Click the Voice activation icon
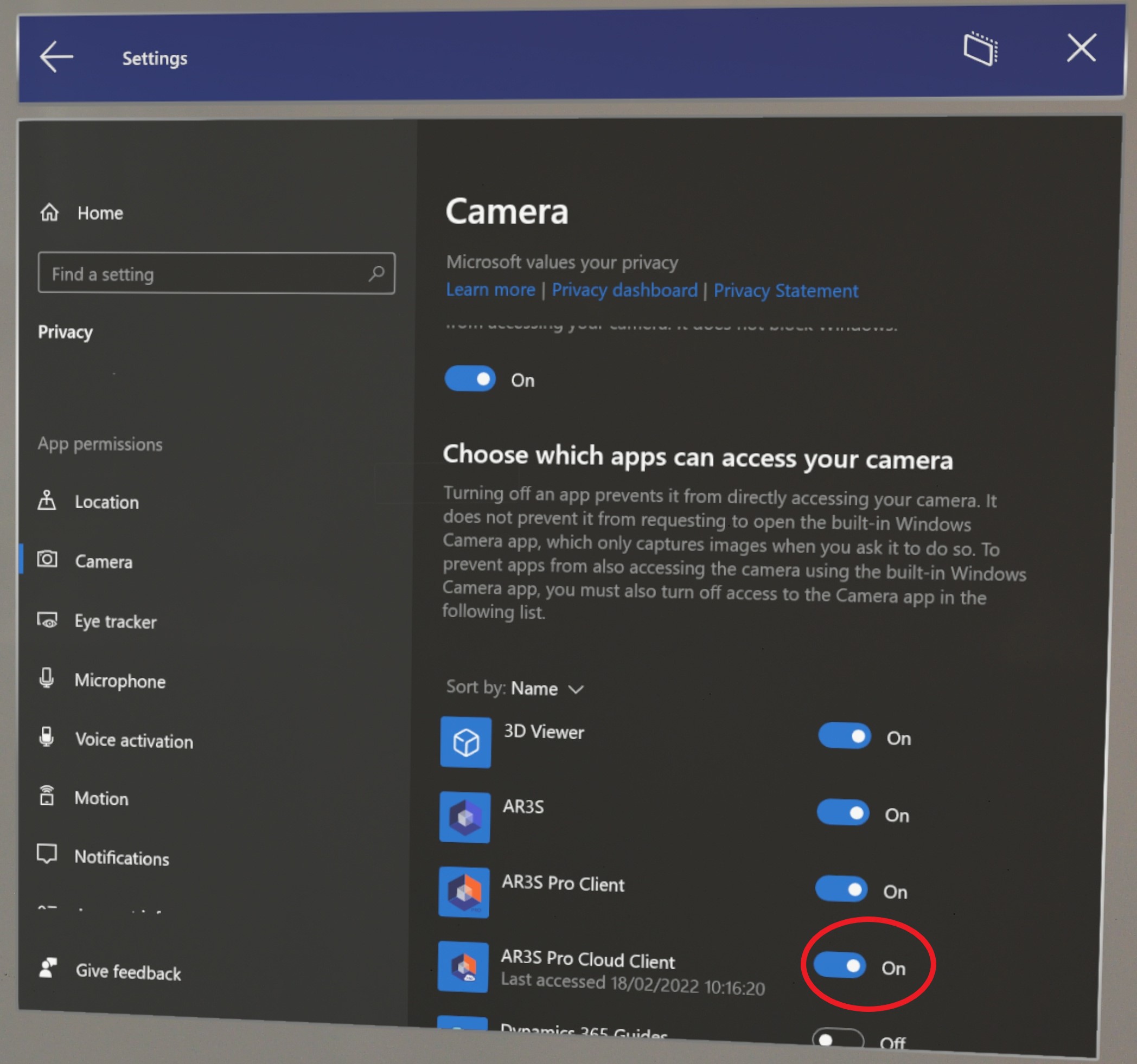The width and height of the screenshot is (1137, 1064). point(47,738)
